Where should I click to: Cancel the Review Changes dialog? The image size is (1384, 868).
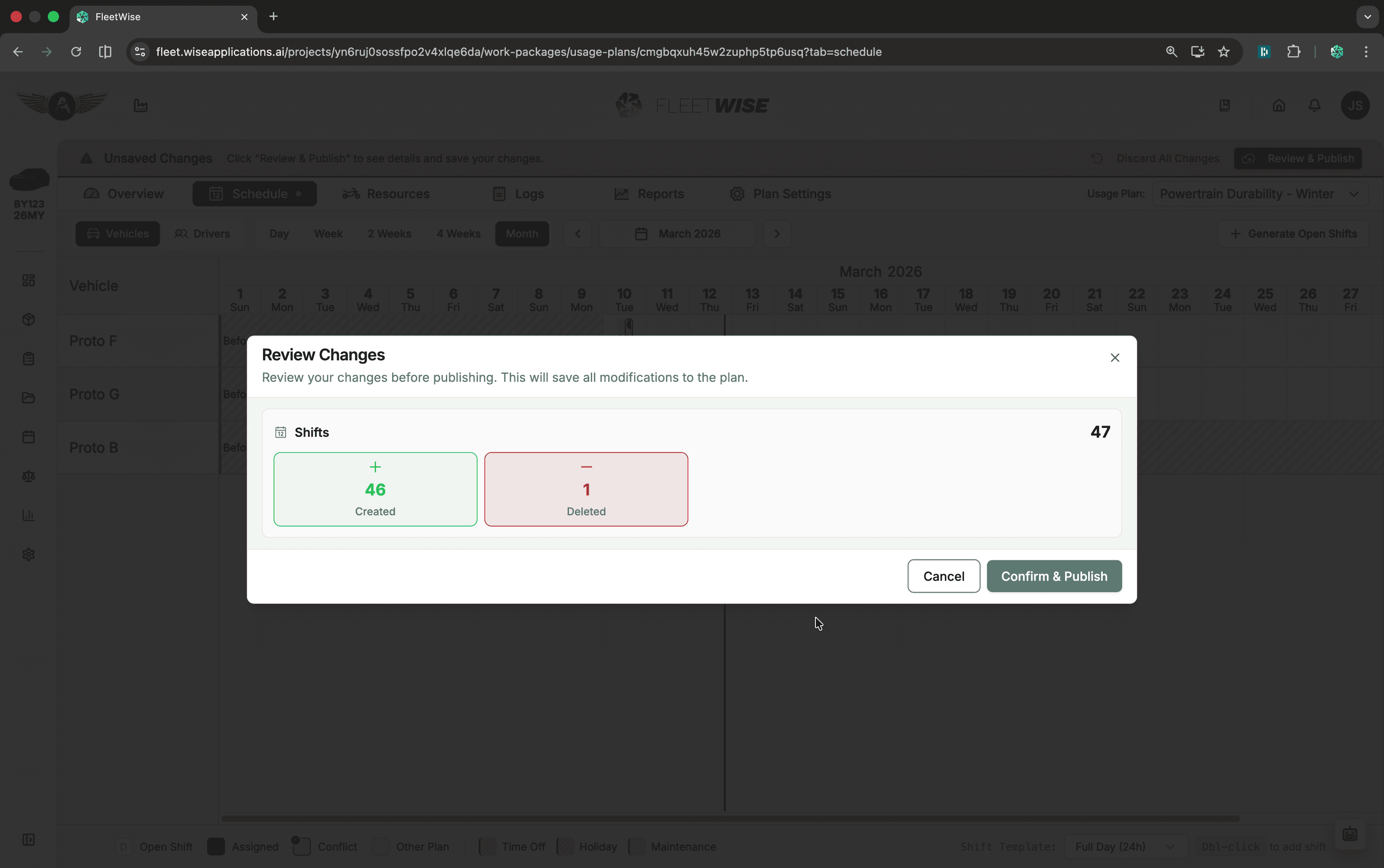944,576
